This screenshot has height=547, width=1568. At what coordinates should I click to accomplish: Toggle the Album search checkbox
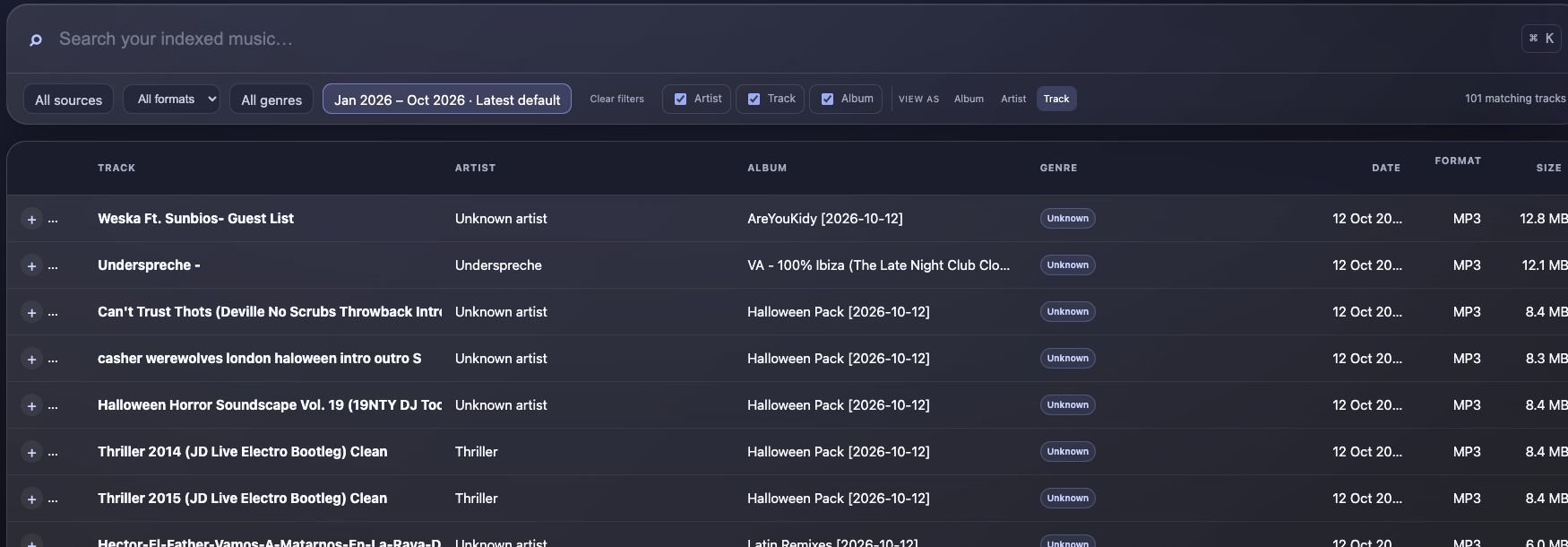[828, 99]
